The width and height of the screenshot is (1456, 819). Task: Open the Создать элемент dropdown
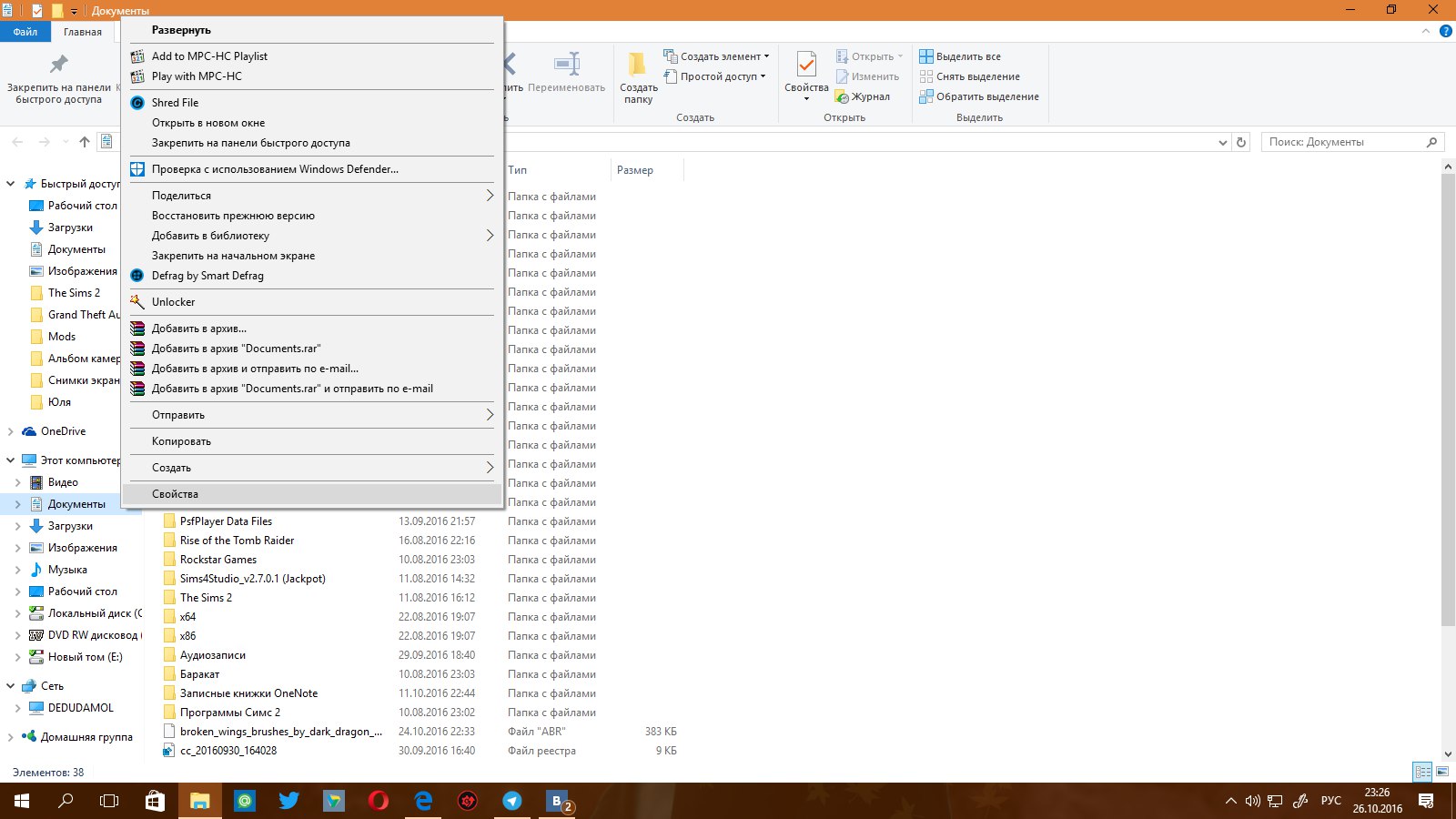coord(716,56)
